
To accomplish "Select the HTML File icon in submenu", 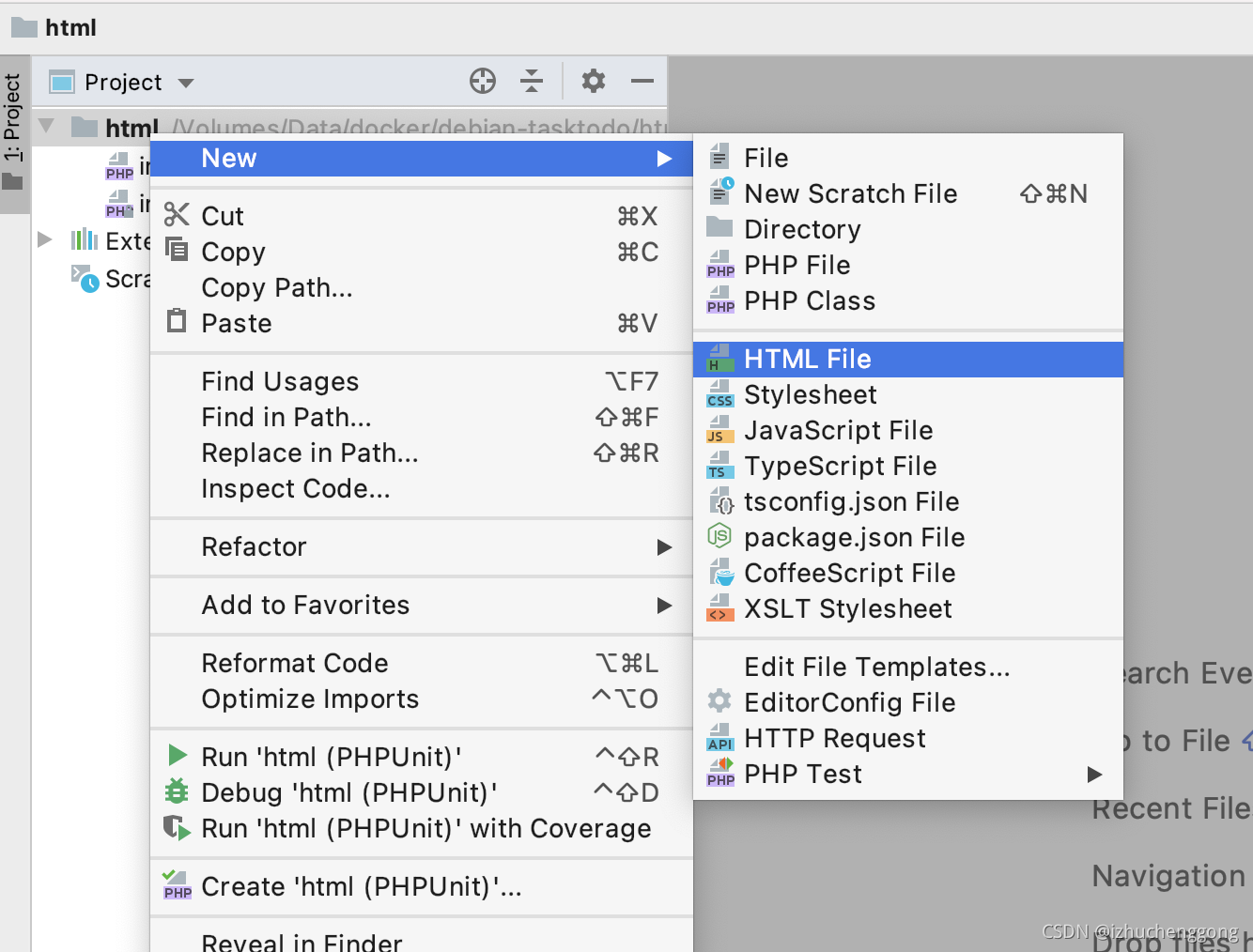I will click(719, 359).
